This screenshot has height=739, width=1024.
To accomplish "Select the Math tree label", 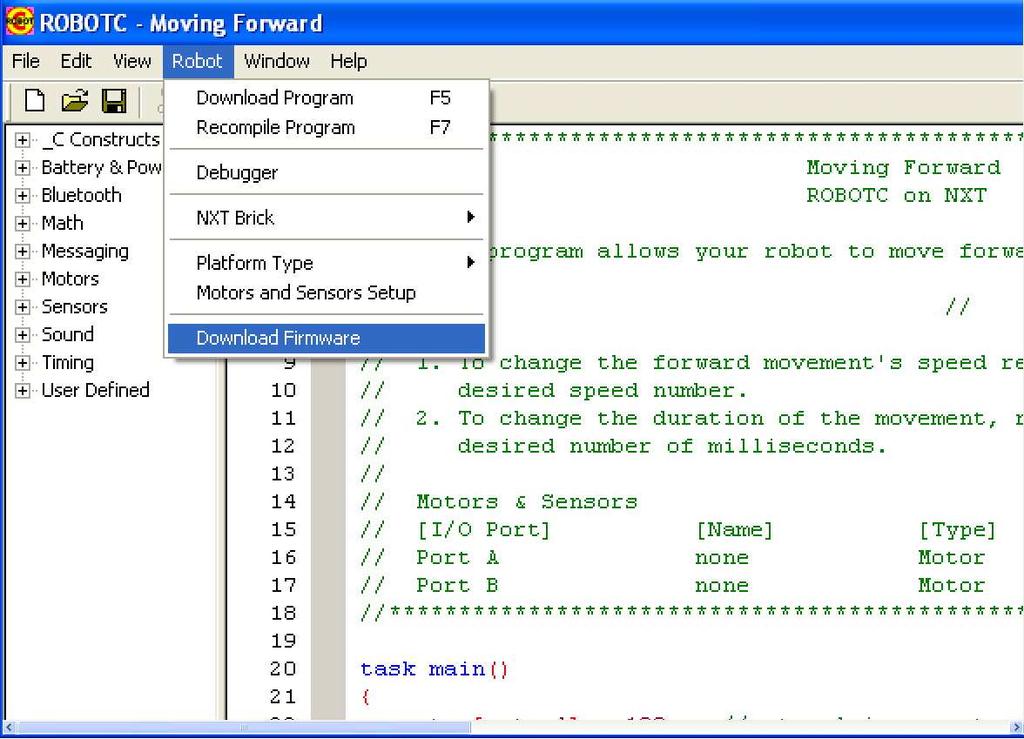I will tap(62, 223).
